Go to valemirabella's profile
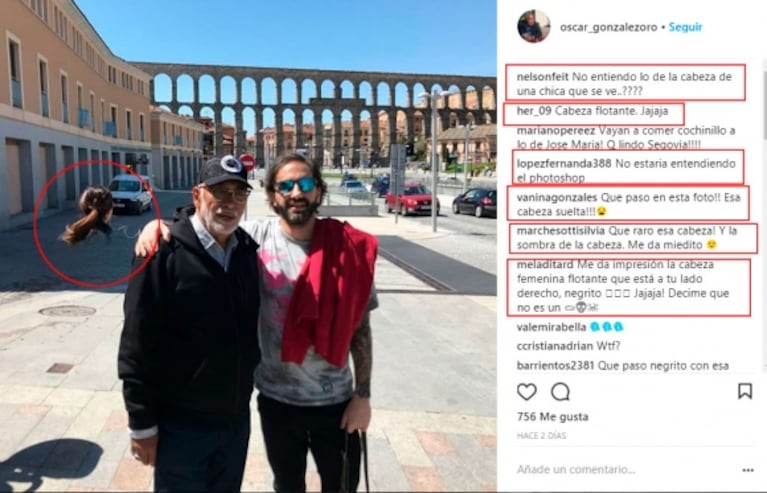 tap(551, 327)
